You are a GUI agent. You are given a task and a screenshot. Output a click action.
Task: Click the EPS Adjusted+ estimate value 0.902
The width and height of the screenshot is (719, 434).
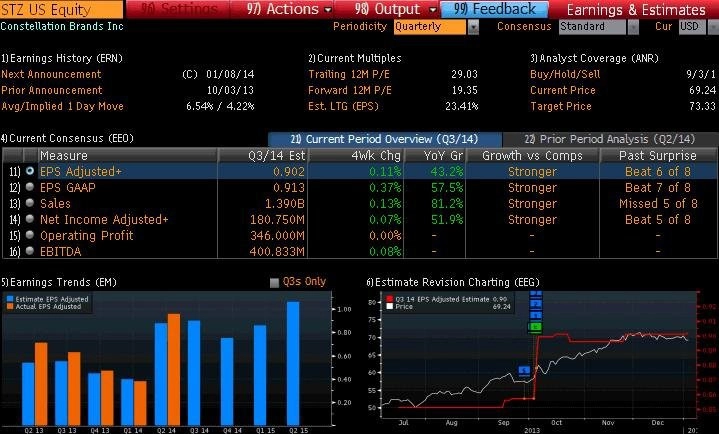coord(288,172)
